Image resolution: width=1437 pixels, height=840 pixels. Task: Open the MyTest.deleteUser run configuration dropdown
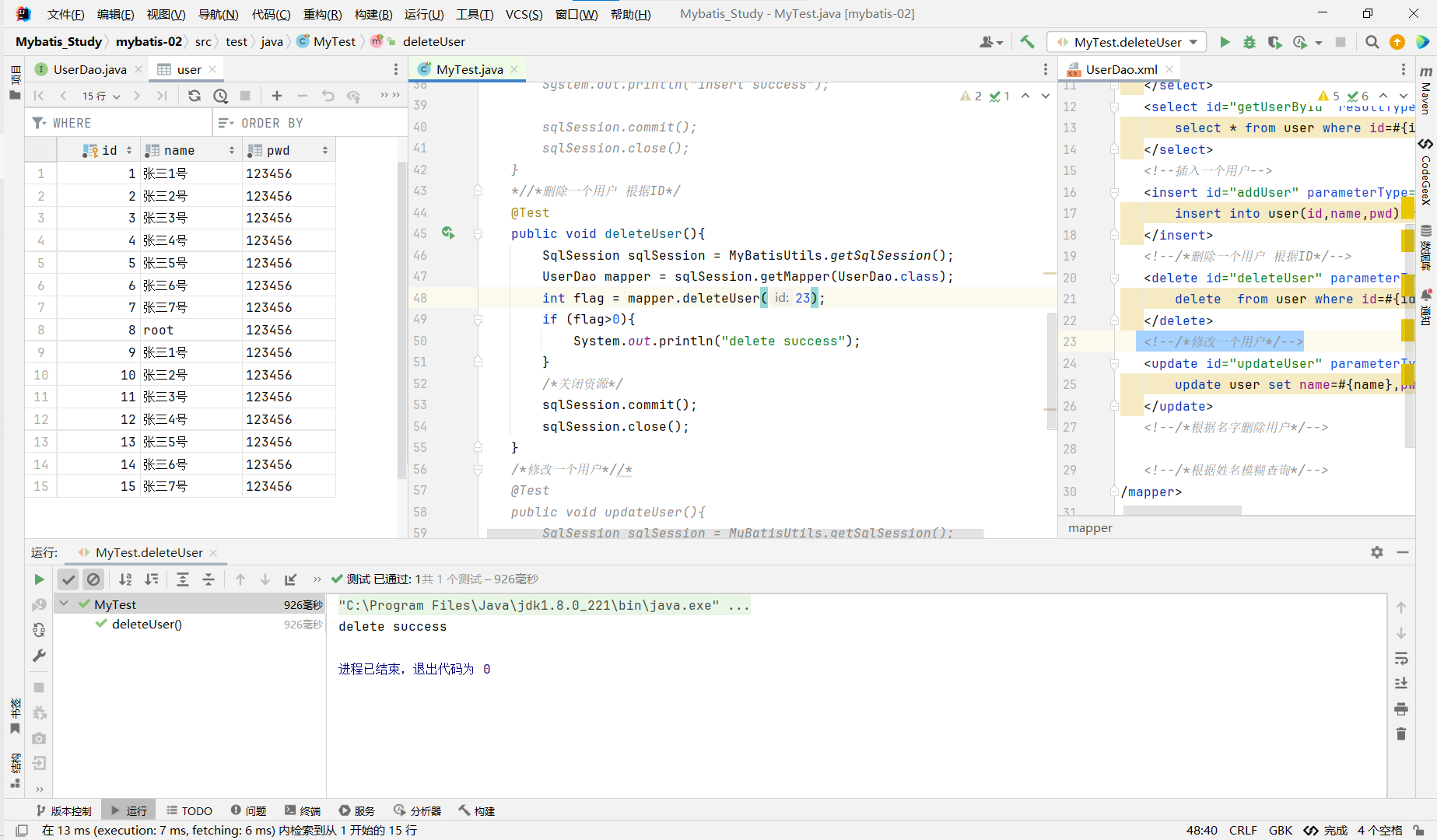point(1127,42)
